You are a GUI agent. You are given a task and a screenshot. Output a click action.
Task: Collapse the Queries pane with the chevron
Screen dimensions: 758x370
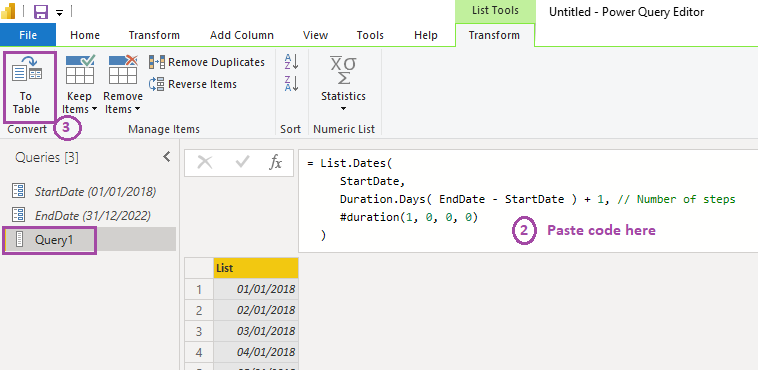coord(167,157)
